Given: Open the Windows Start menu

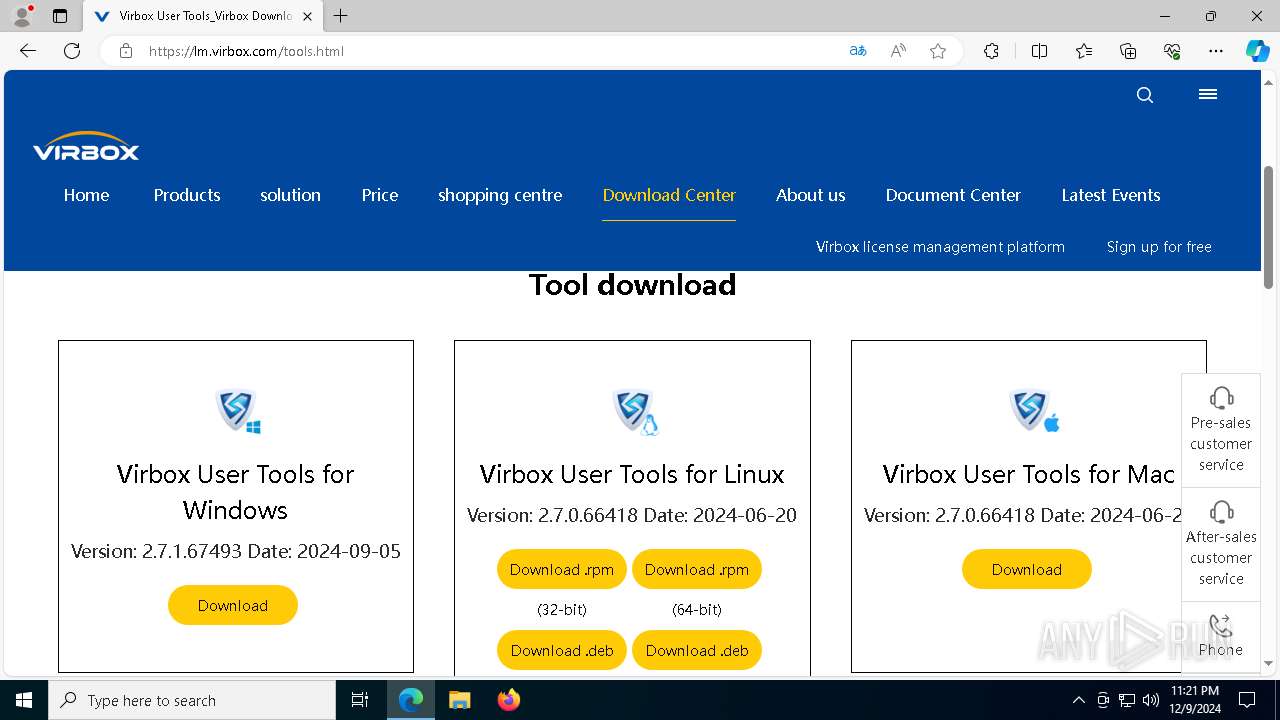Looking at the screenshot, I should [x=24, y=700].
